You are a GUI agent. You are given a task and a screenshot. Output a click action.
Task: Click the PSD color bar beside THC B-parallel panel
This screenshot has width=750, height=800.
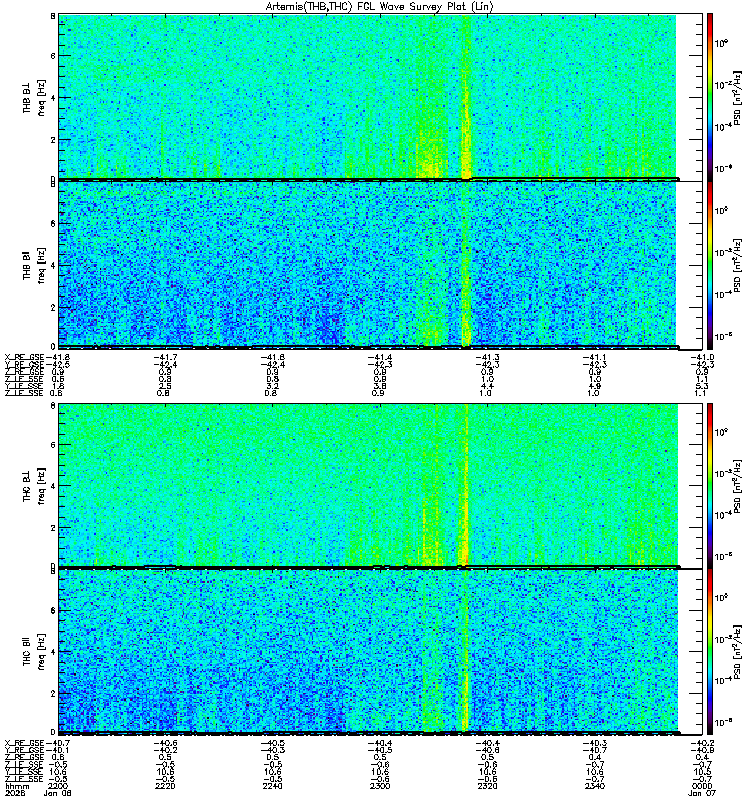click(710, 652)
